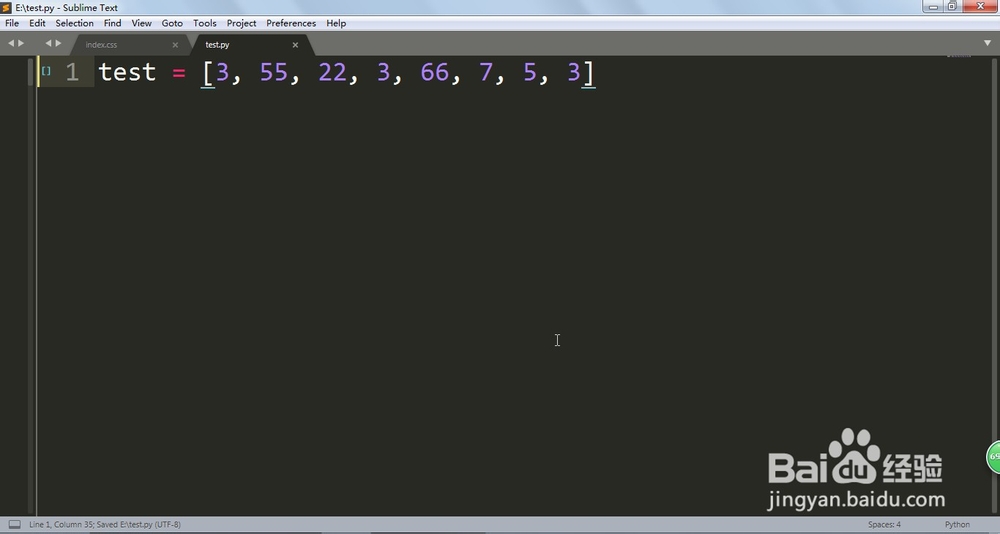The width and height of the screenshot is (1000, 534).
Task: Click the number 55 in the list
Action: click(x=274, y=72)
